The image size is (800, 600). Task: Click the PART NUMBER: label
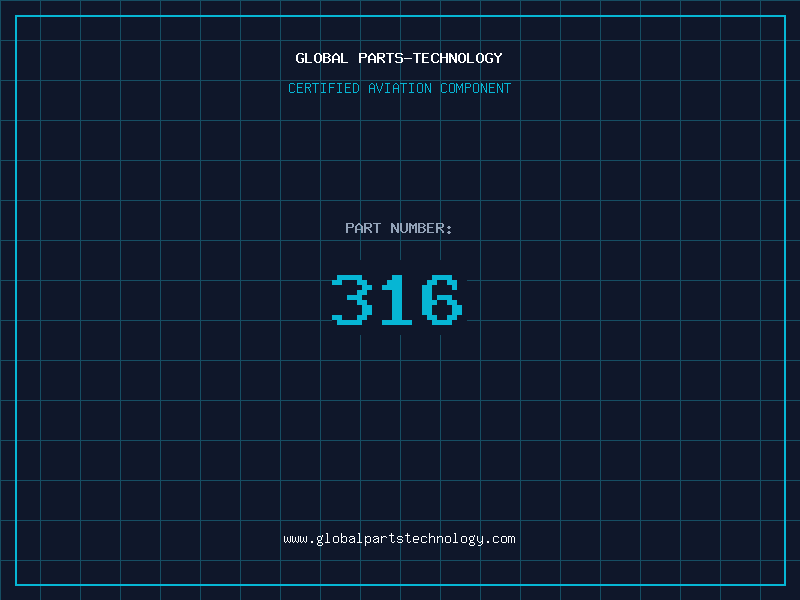(x=399, y=228)
